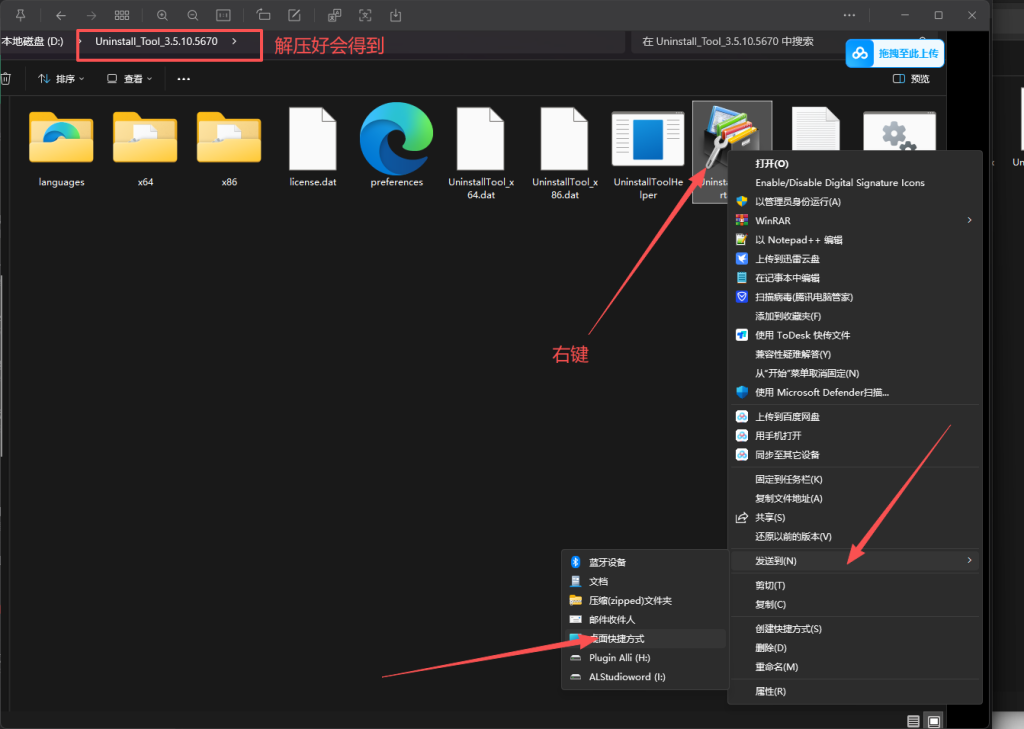The height and width of the screenshot is (729, 1024).
Task: Go to the next image in viewer
Action: click(x=91, y=15)
